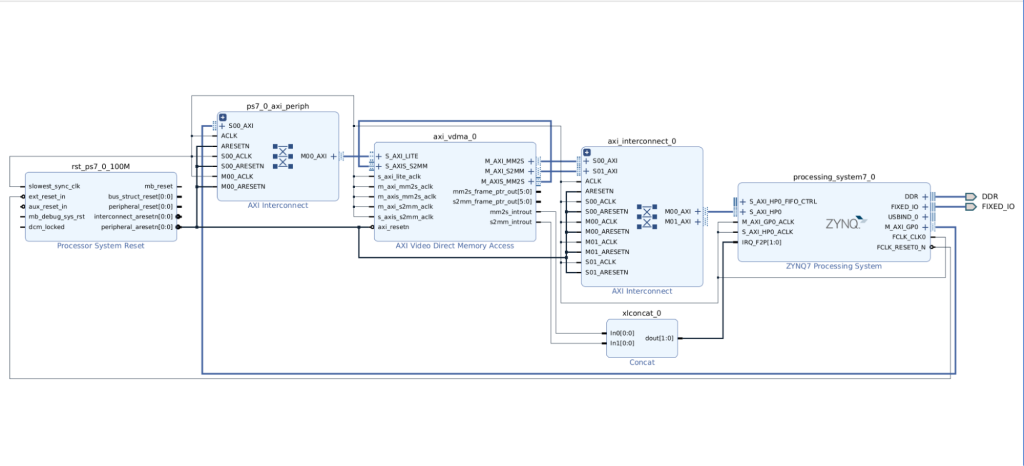Expand the S00_AXI interface on ps7_0_axi_periph
The width and height of the screenshot is (1024, 466).
[x=223, y=126]
